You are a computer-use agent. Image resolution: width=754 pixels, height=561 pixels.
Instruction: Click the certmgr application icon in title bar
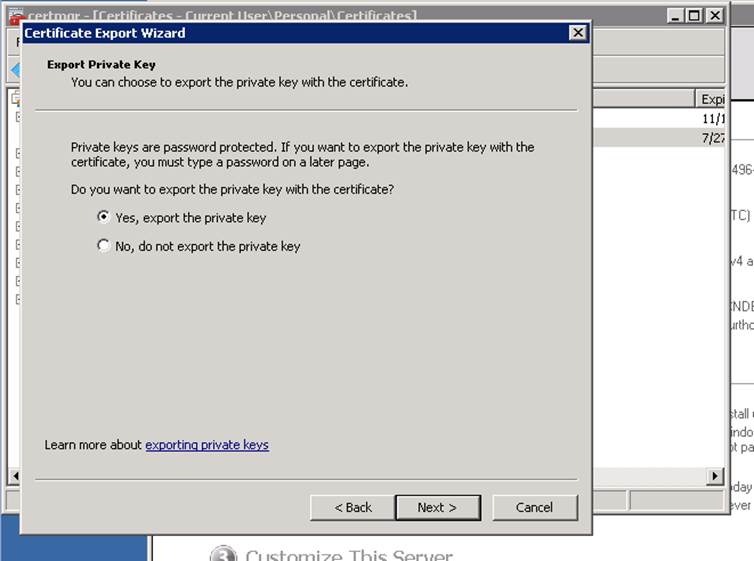pyautogui.click(x=16, y=16)
